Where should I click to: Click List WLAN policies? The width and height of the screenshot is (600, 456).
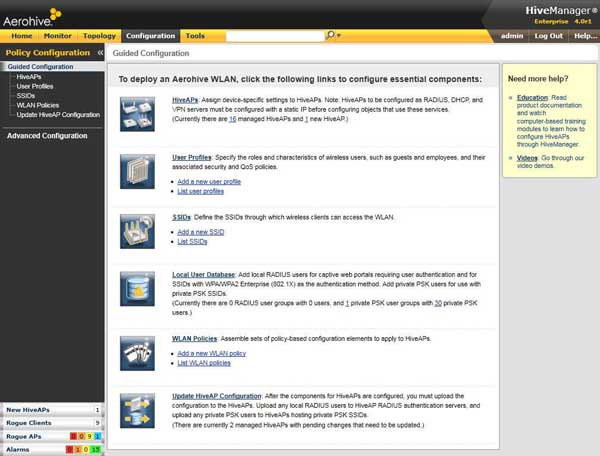click(204, 363)
